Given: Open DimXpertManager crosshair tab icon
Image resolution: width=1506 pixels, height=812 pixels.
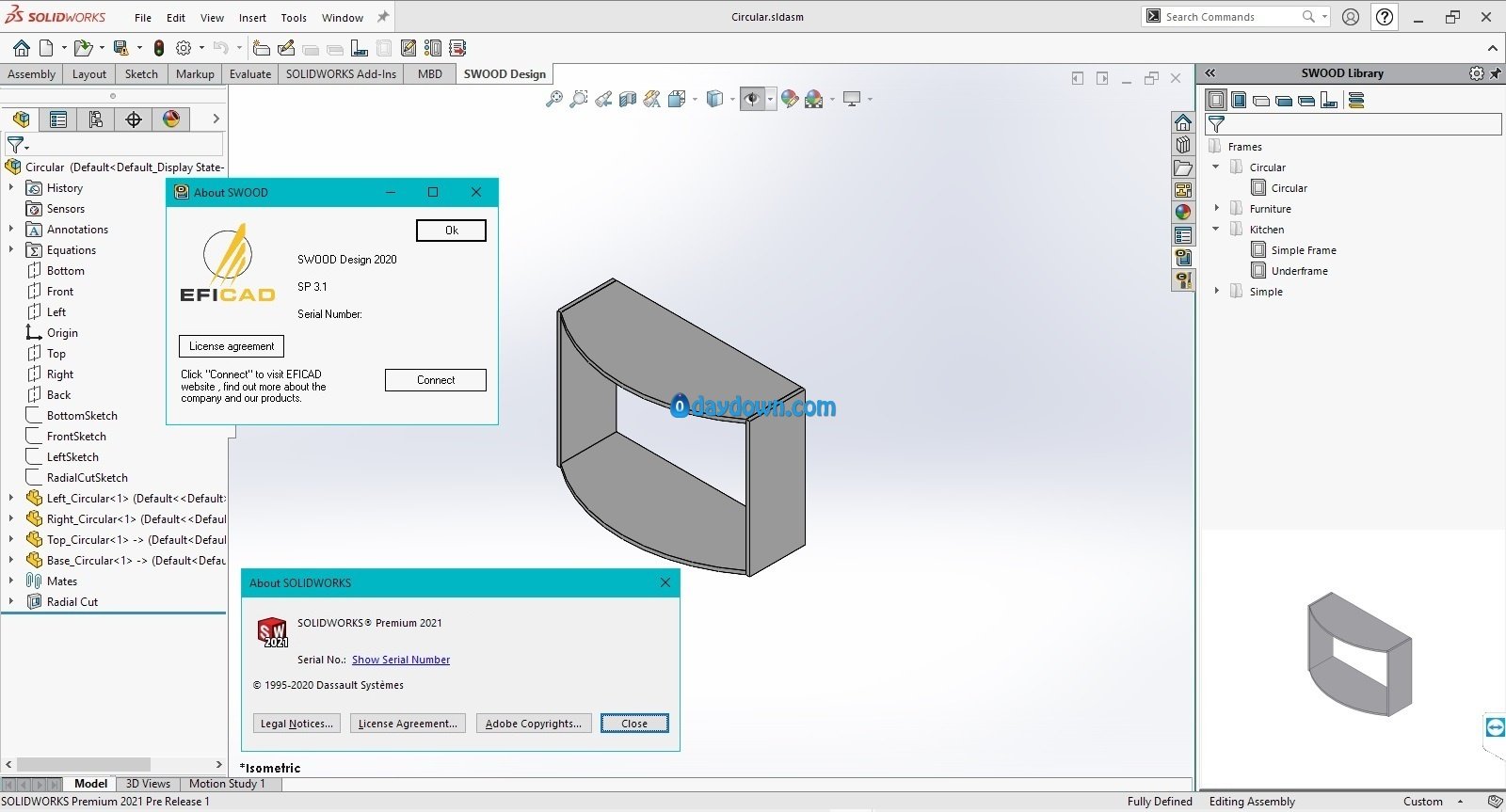Looking at the screenshot, I should 134,119.
